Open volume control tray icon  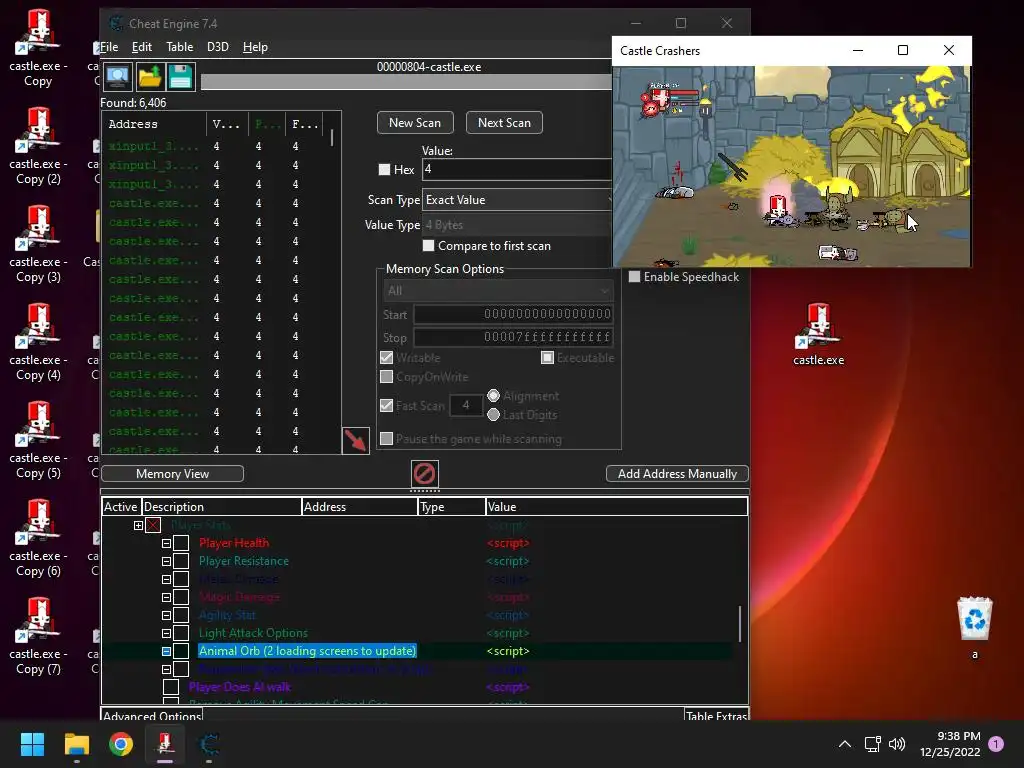(x=897, y=744)
